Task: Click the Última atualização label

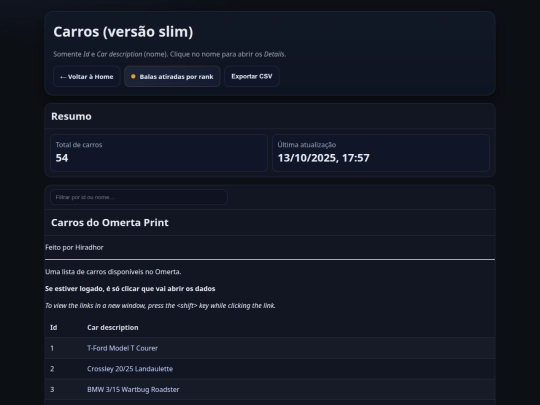Action: click(307, 145)
